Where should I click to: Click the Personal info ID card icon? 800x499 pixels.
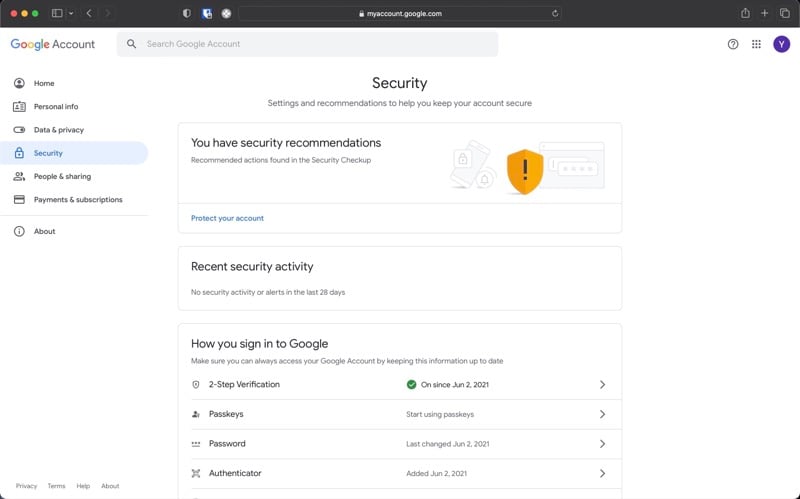click(19, 107)
